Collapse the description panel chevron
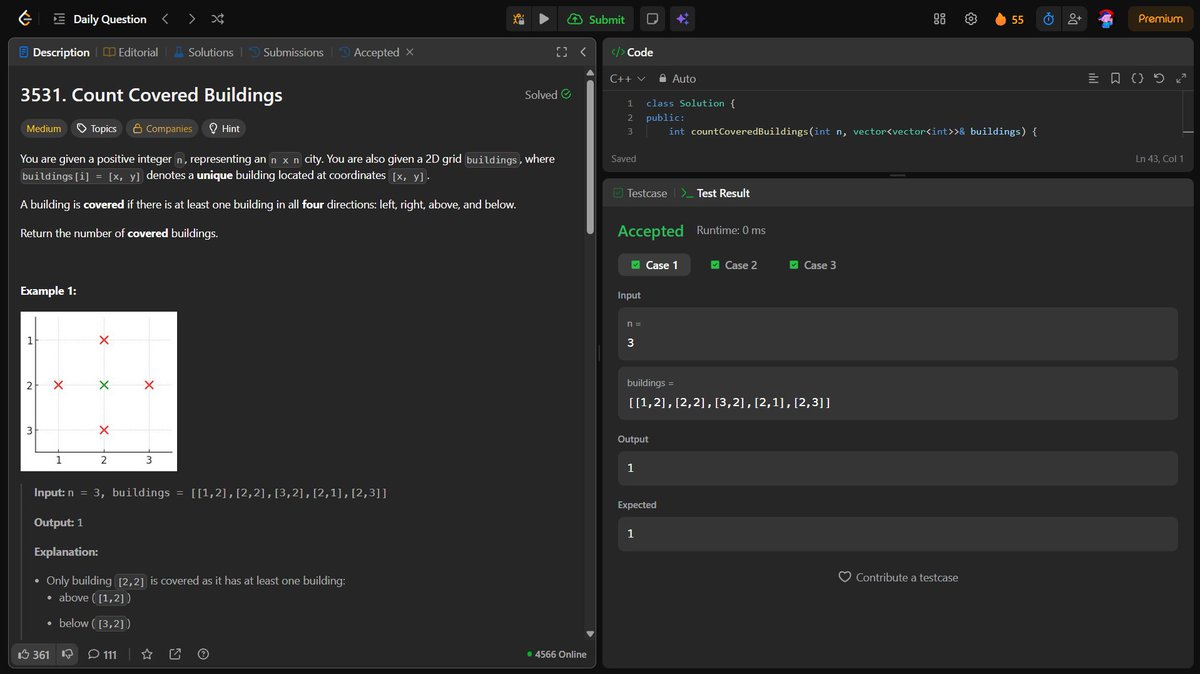This screenshot has height=674, width=1200. click(x=582, y=52)
